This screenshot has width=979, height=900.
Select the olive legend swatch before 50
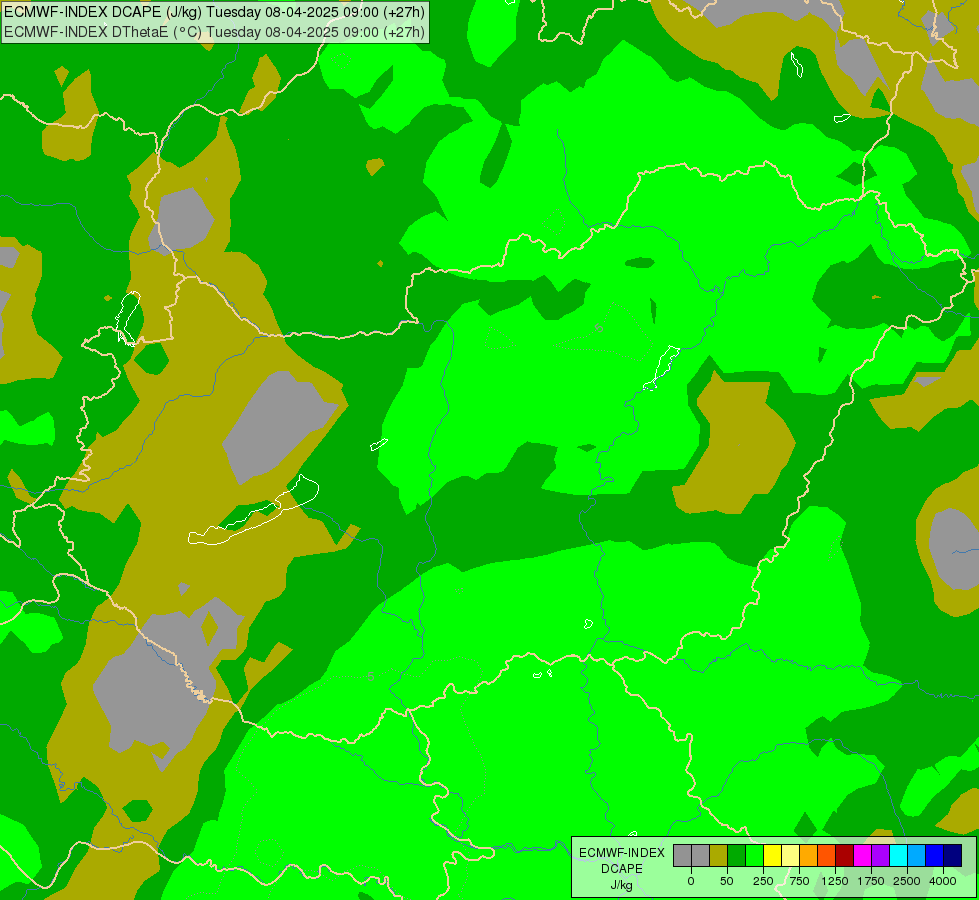[x=719, y=856]
